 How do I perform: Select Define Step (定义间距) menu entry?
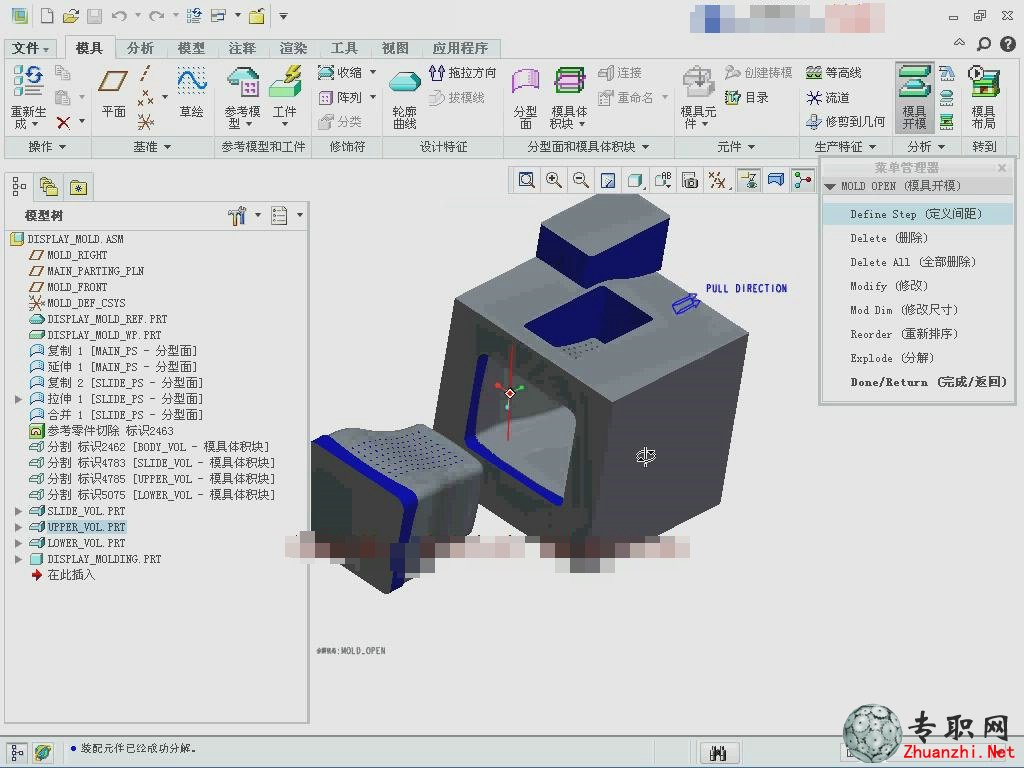pyautogui.click(x=917, y=214)
